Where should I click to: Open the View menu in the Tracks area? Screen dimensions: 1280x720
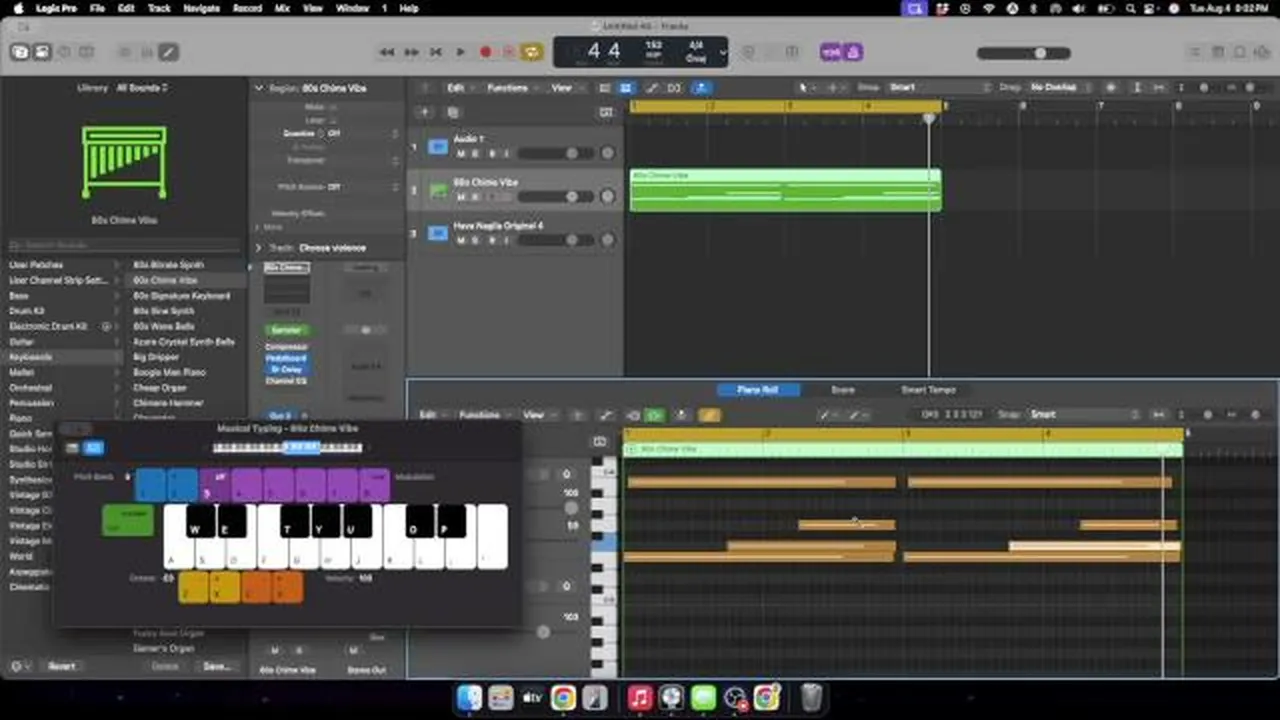coord(565,88)
